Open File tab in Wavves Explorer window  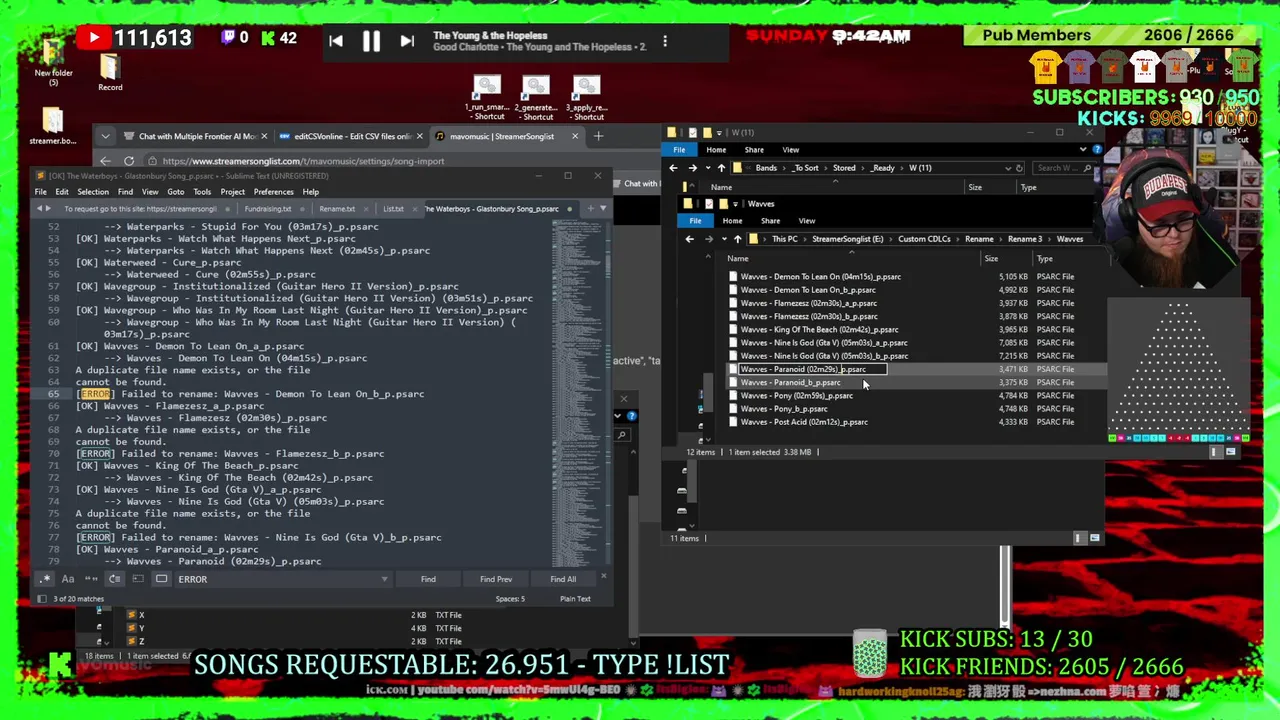tap(695, 221)
